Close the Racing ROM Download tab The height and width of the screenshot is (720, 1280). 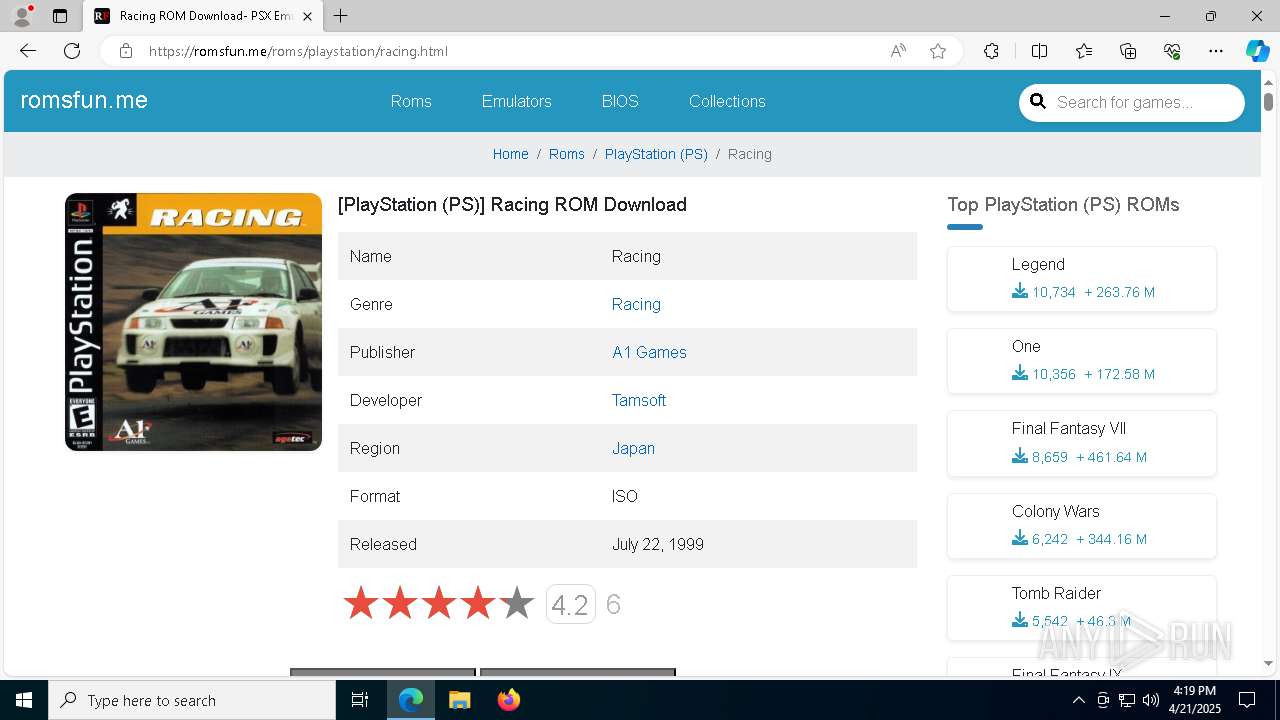click(307, 16)
